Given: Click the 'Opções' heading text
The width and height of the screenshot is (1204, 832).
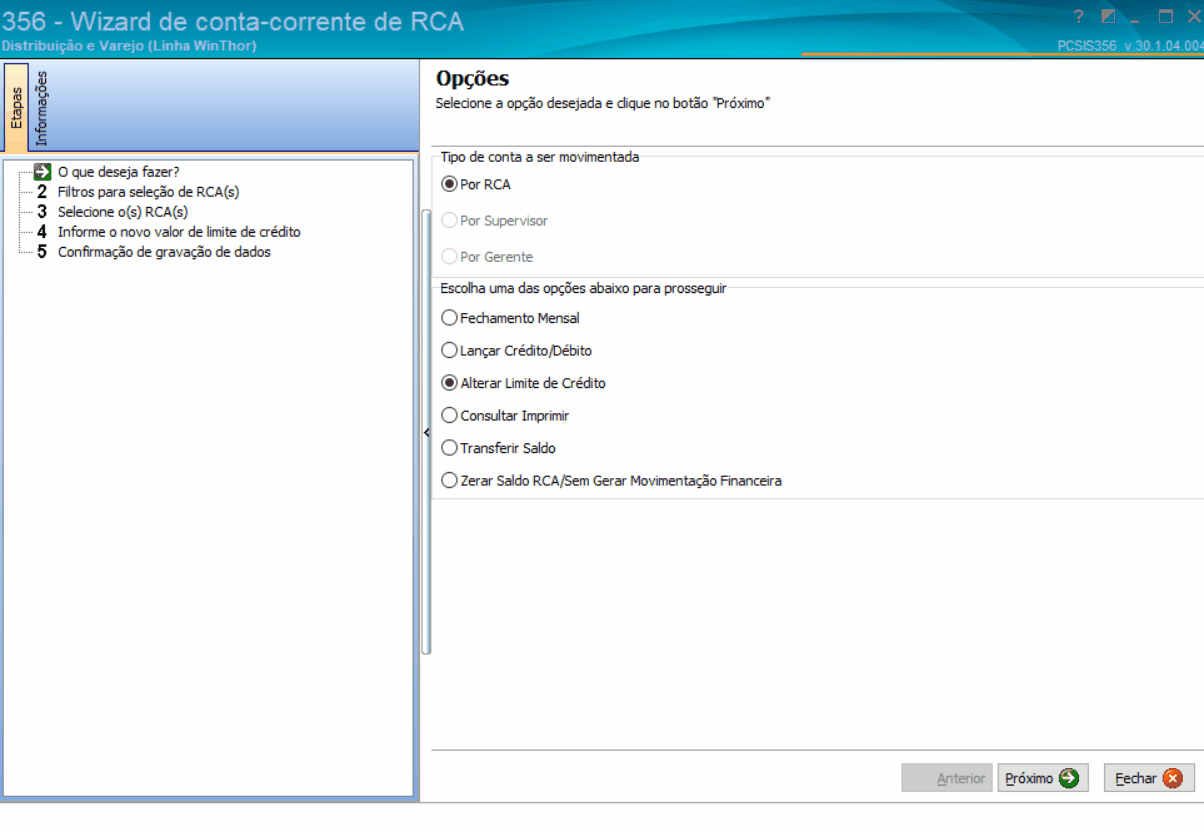Looking at the screenshot, I should [473, 79].
